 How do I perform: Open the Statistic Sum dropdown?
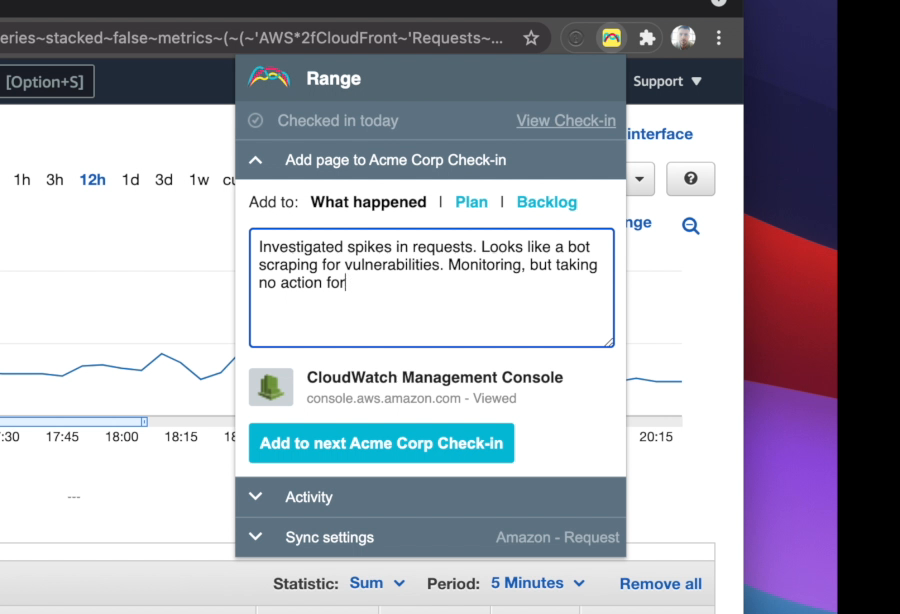377,583
